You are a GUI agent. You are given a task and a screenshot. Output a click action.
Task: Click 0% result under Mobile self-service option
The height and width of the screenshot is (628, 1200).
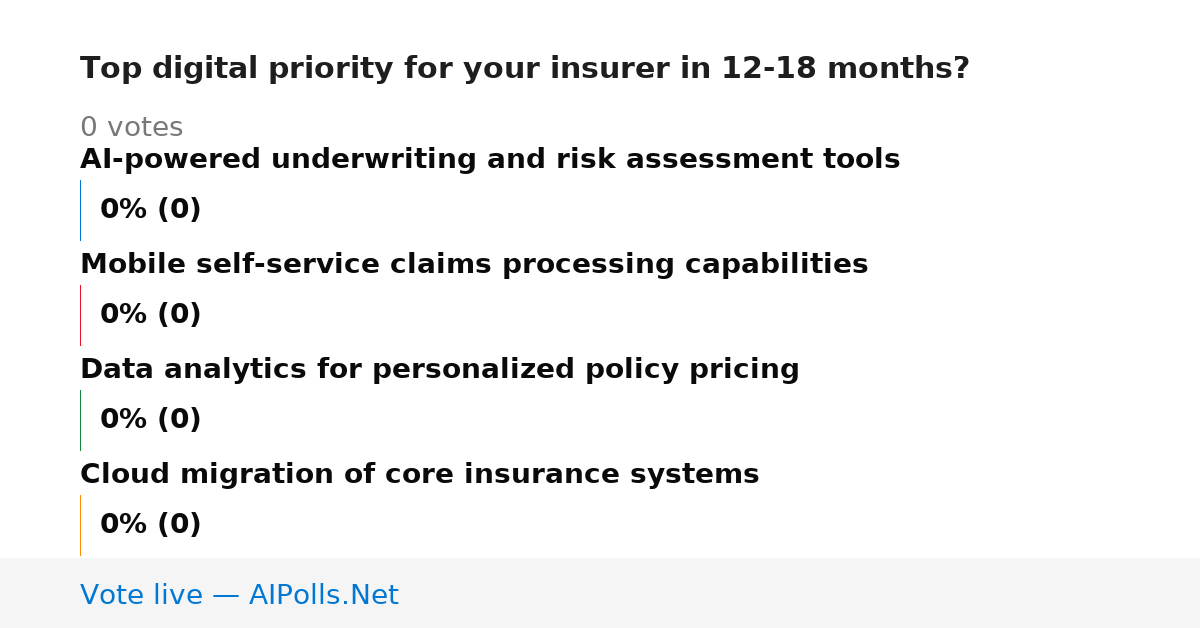[124, 315]
